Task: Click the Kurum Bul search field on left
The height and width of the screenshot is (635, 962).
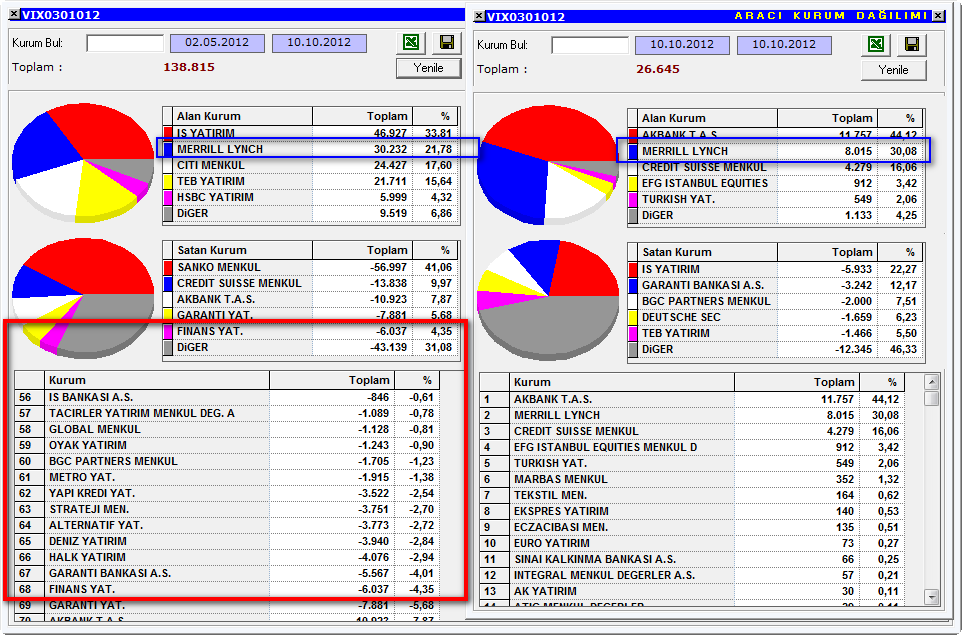Action: click(125, 43)
